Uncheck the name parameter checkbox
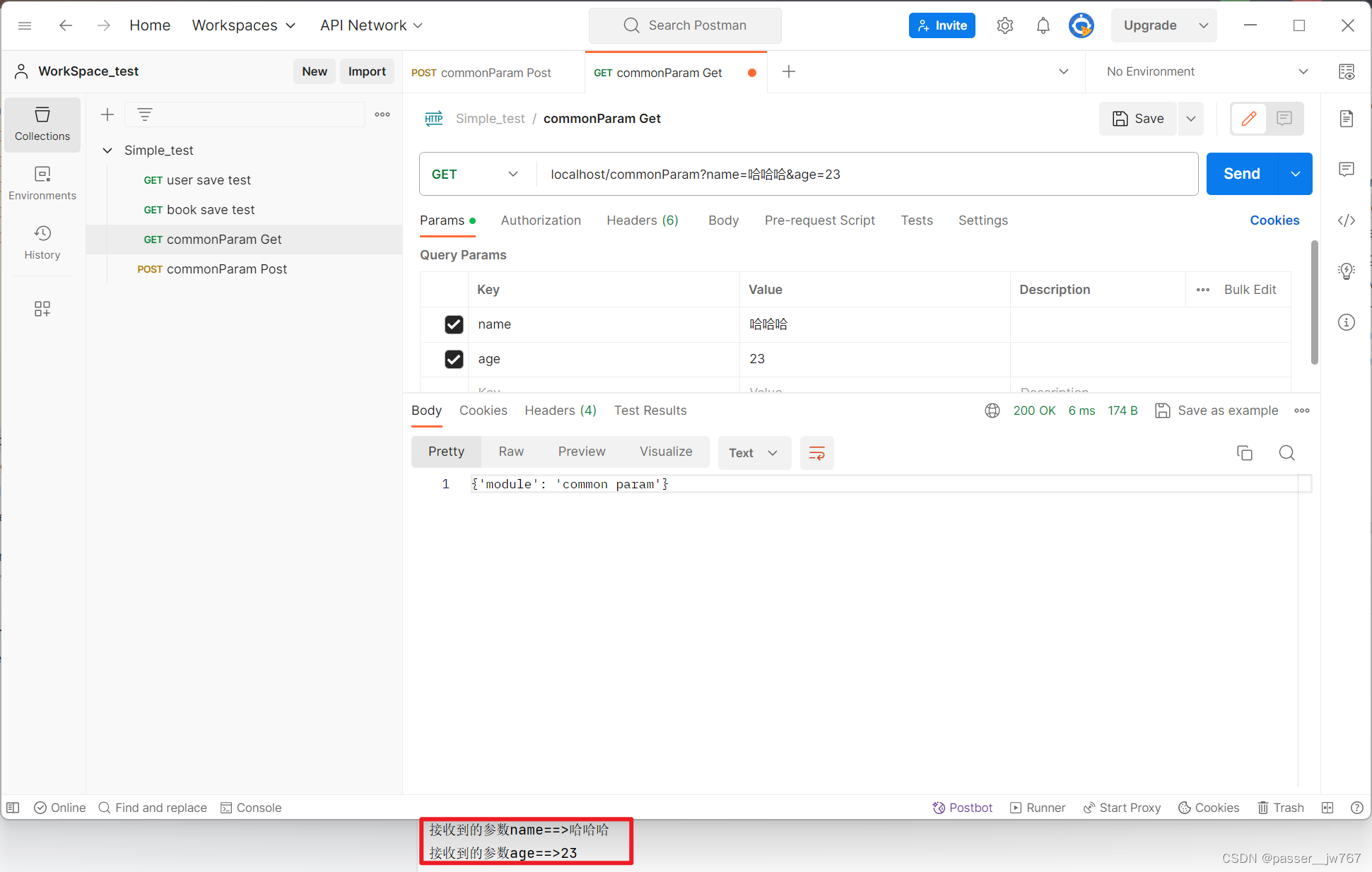Viewport: 1372px width, 872px height. tap(454, 324)
